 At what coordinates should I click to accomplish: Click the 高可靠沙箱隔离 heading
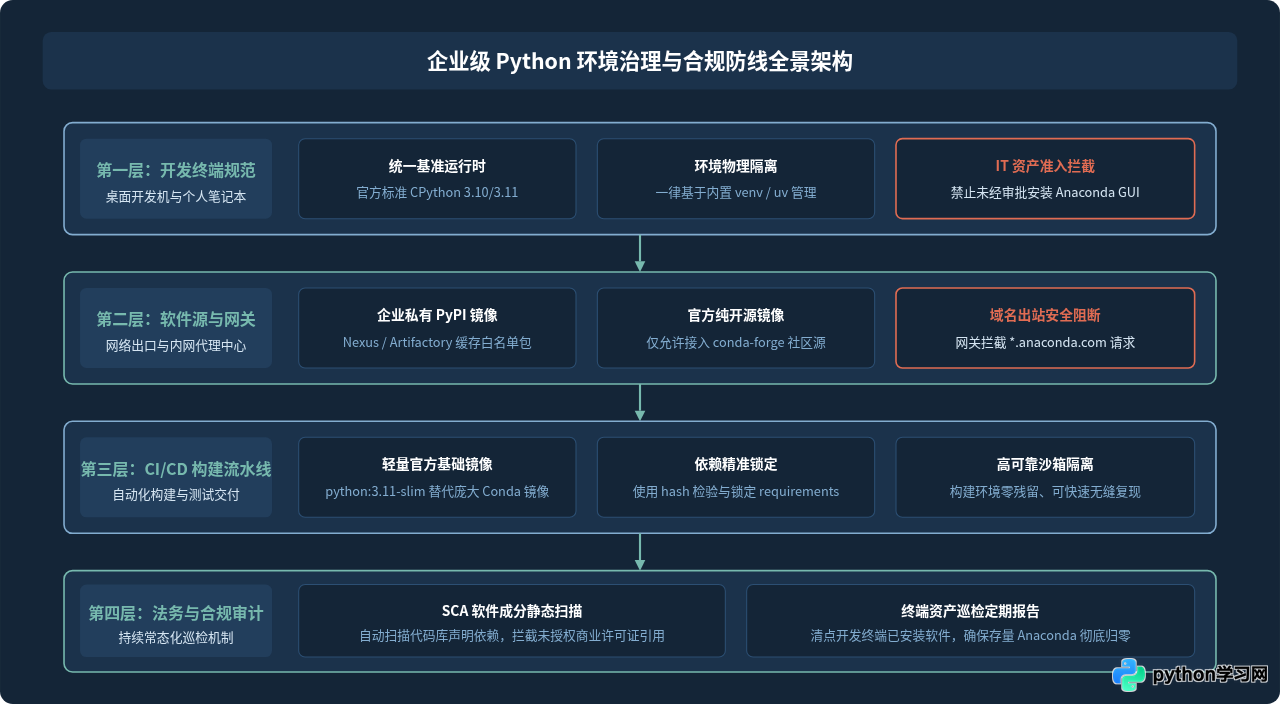point(1045,465)
